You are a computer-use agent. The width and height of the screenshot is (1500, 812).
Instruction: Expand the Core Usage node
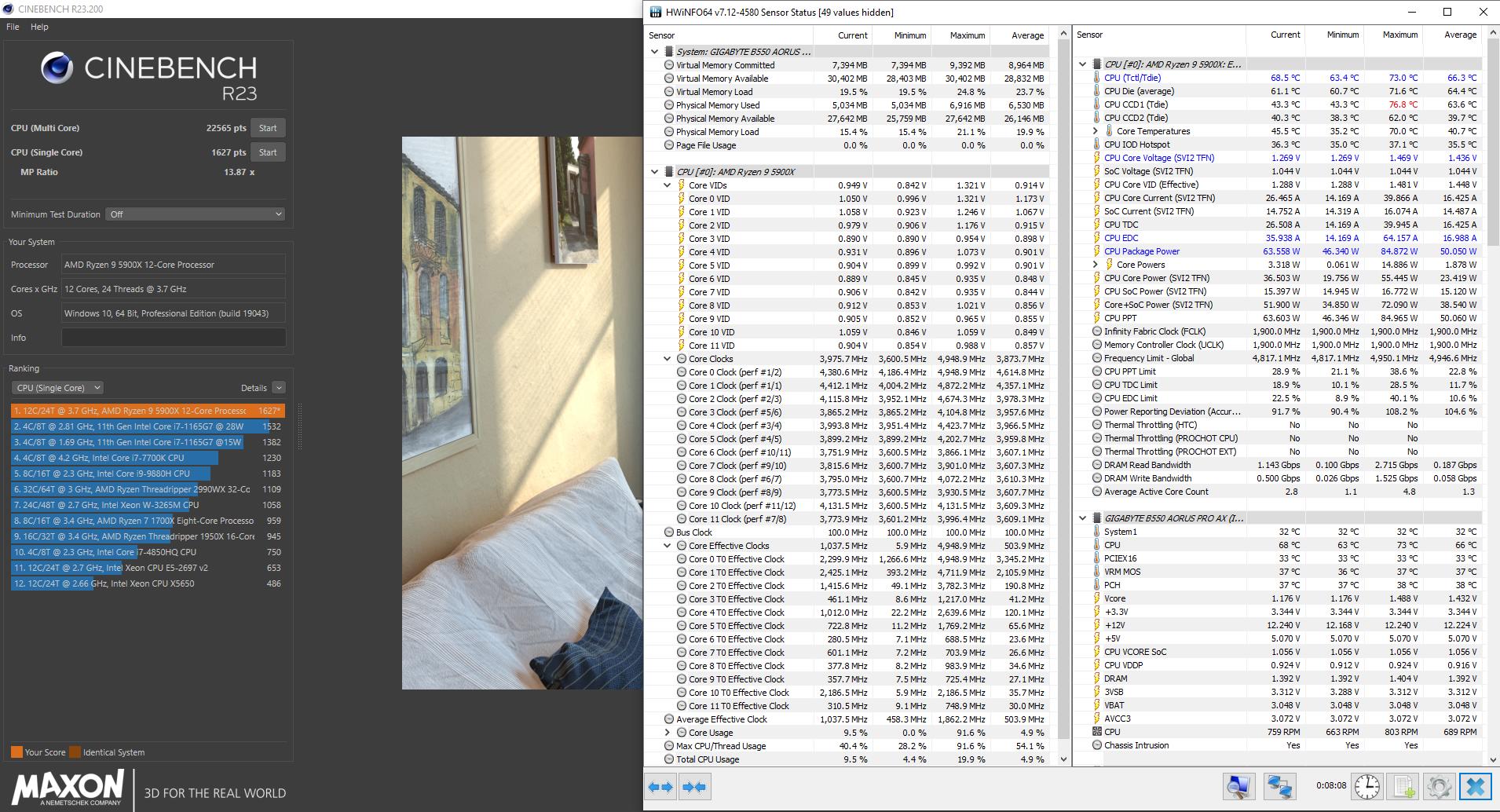pyautogui.click(x=668, y=733)
